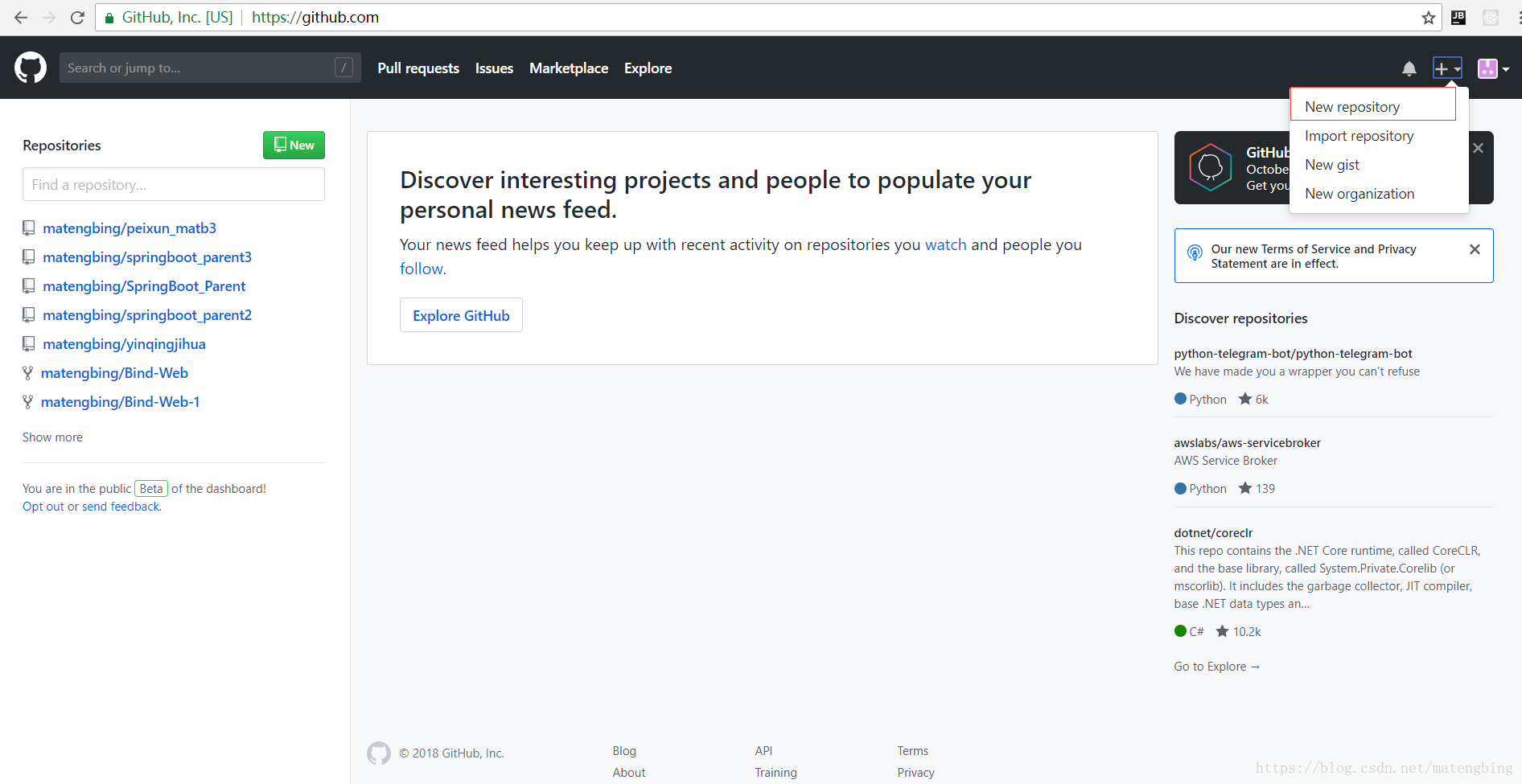Click the green lock secure-site icon
The height and width of the screenshot is (784, 1522).
pyautogui.click(x=109, y=18)
